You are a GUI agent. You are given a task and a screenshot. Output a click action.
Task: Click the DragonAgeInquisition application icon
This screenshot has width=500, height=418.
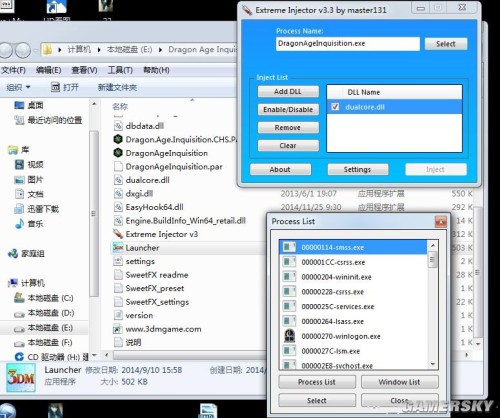[x=118, y=153]
